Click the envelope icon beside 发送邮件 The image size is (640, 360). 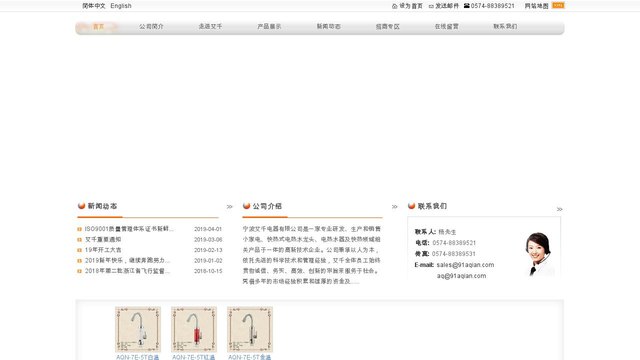[x=431, y=6]
